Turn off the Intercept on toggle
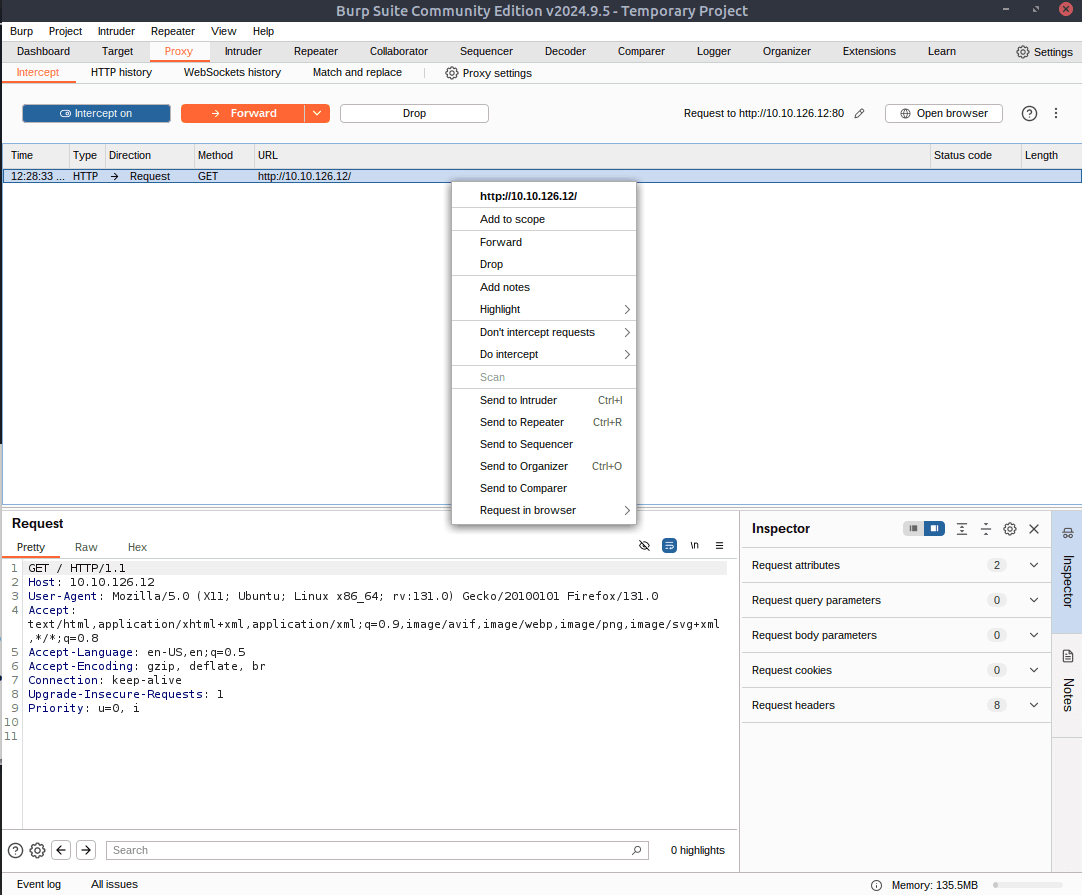Viewport: 1082px width, 895px height. (96, 114)
